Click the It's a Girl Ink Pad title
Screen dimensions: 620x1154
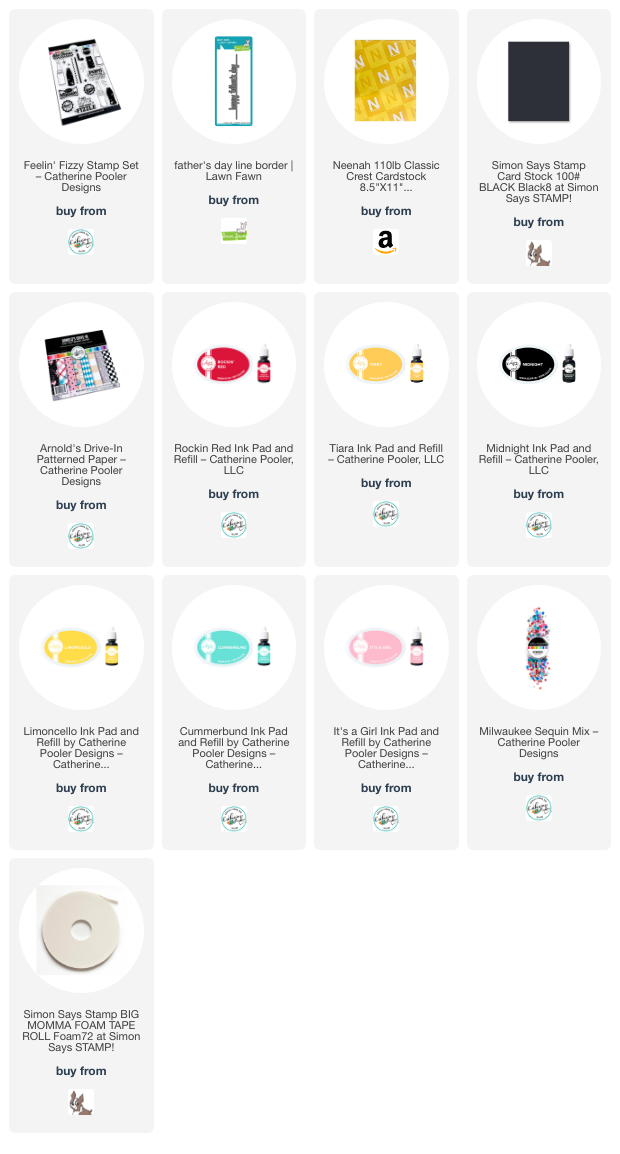tap(386, 748)
